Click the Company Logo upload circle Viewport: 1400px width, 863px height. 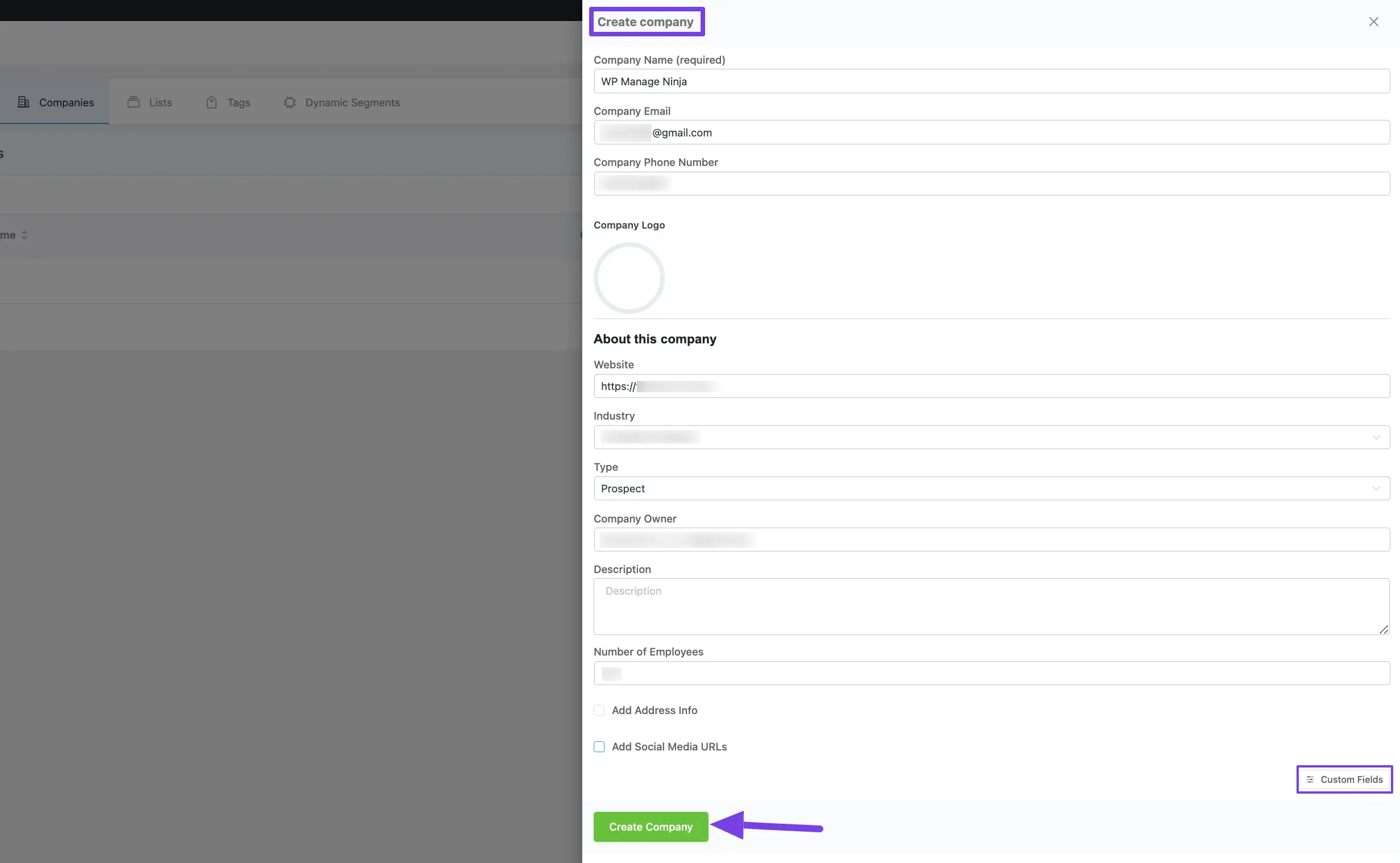[629, 278]
